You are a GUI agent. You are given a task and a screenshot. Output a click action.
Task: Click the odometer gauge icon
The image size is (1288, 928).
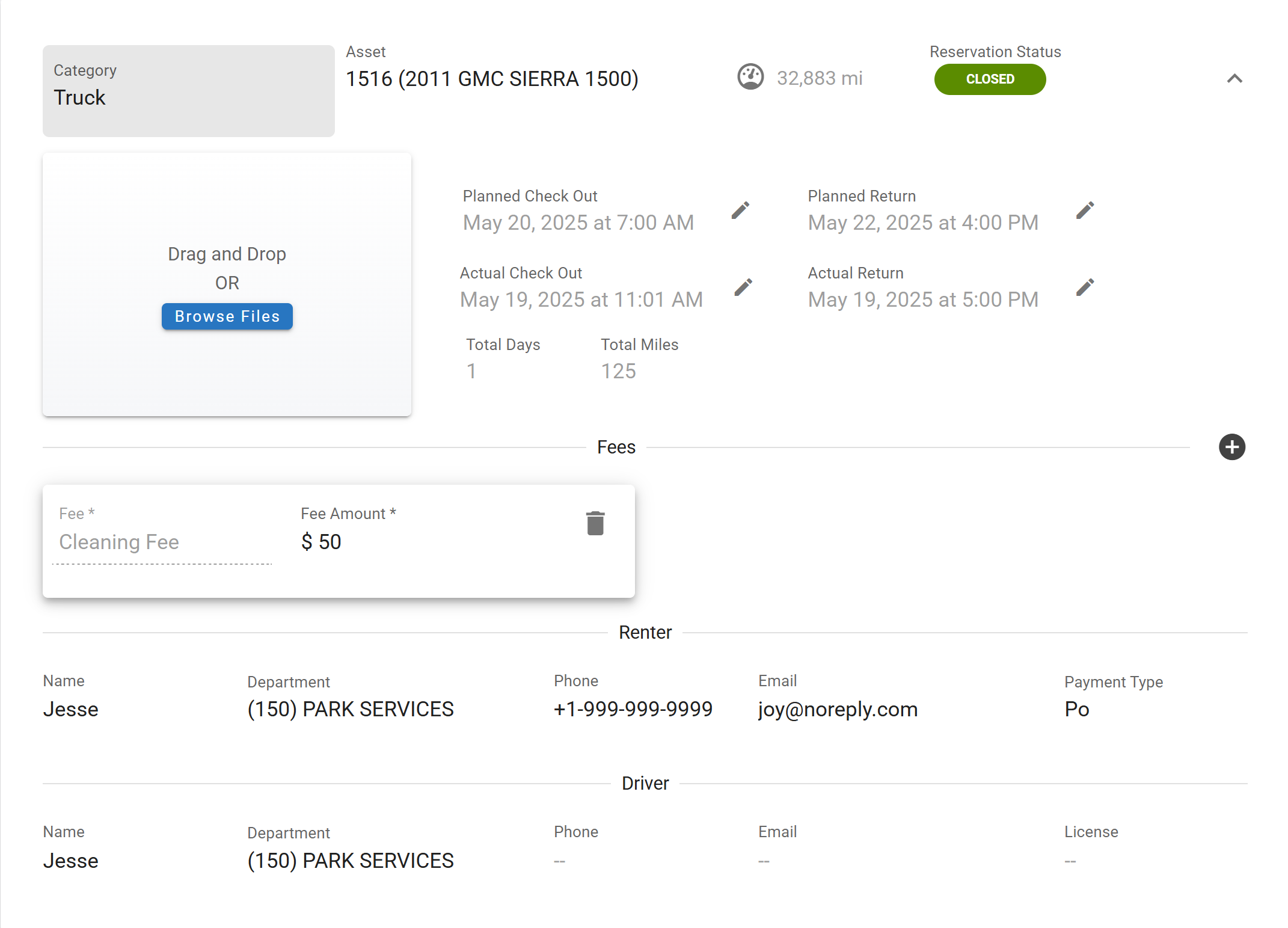[750, 78]
